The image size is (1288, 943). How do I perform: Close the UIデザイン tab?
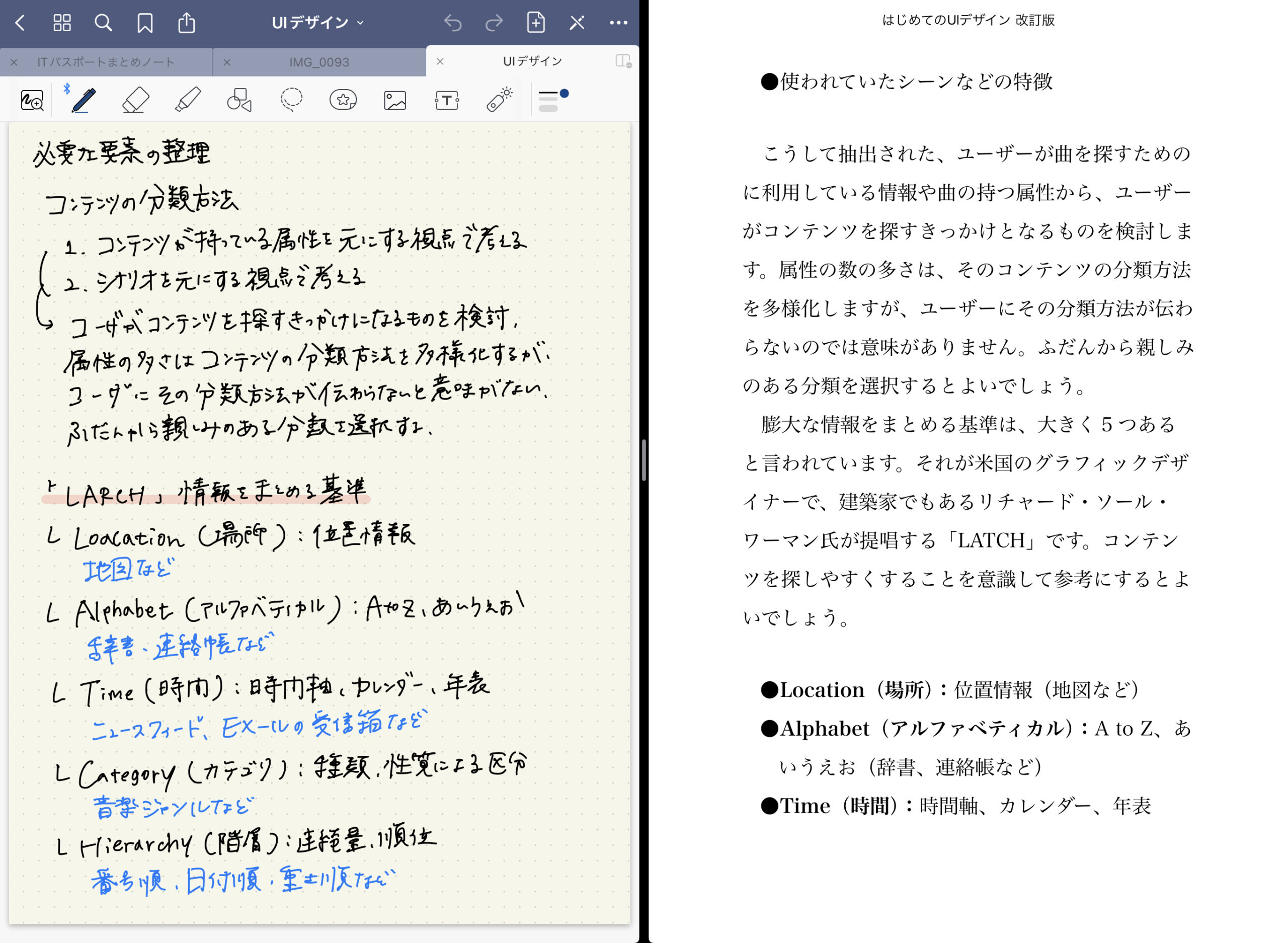[440, 61]
